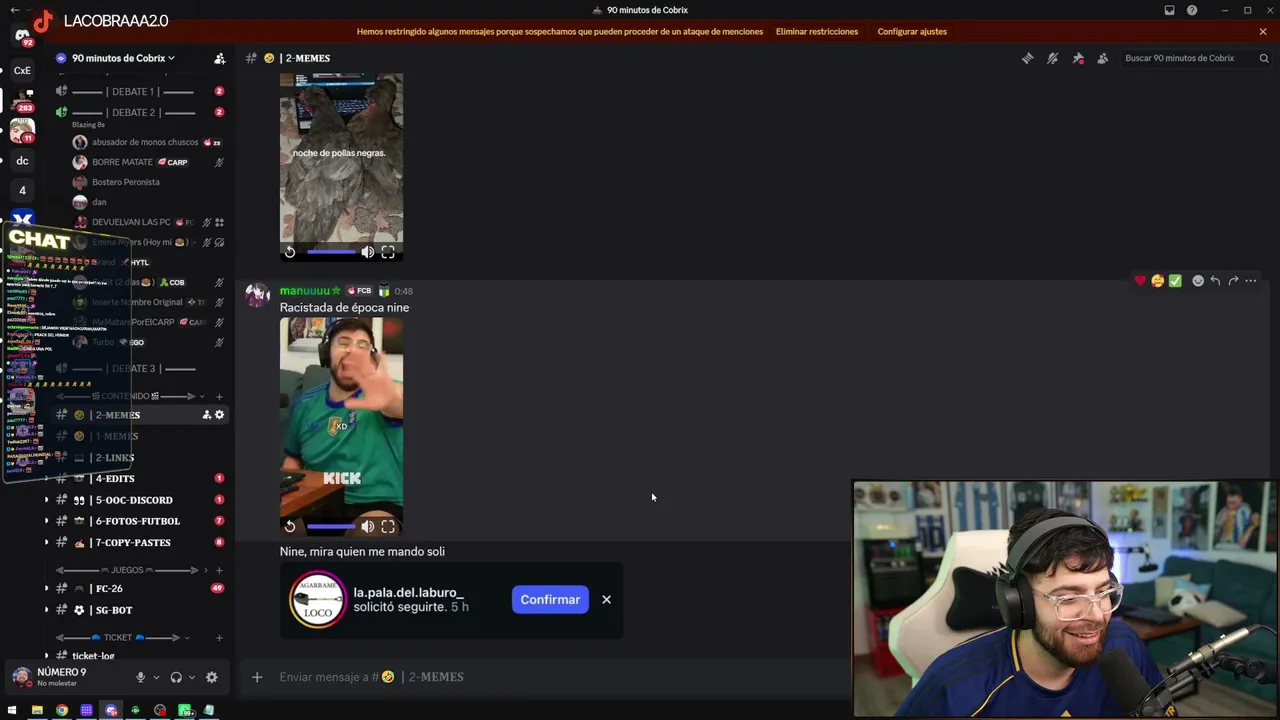Open pinned messages

click(x=1077, y=58)
